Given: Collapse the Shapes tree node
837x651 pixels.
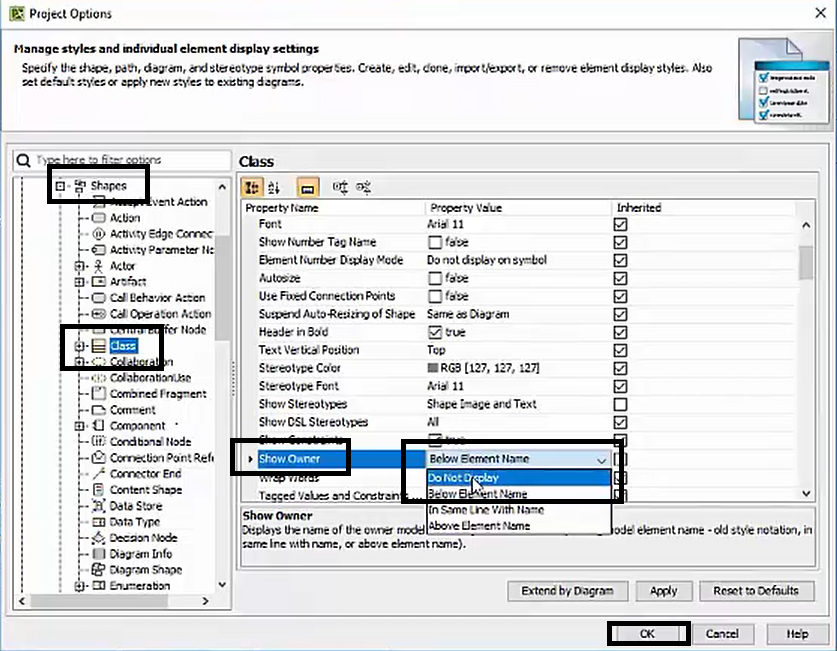Looking at the screenshot, I should click(x=61, y=186).
